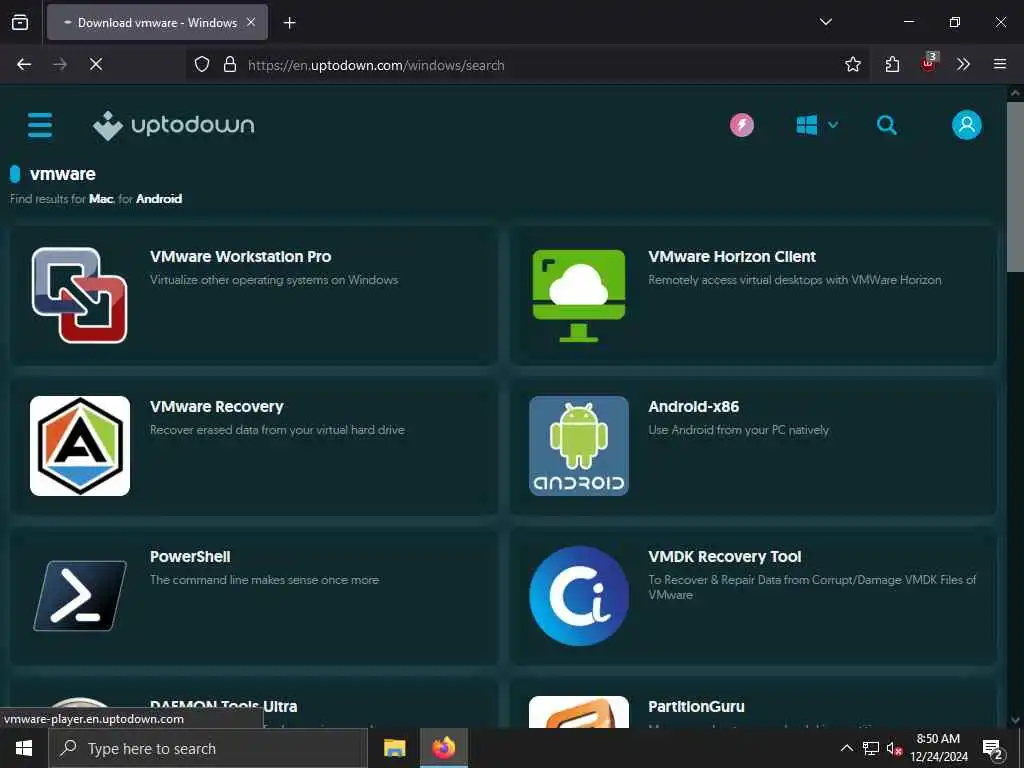Image resolution: width=1024 pixels, height=768 pixels.
Task: Click the scrollbar up arrow
Action: click(1015, 93)
